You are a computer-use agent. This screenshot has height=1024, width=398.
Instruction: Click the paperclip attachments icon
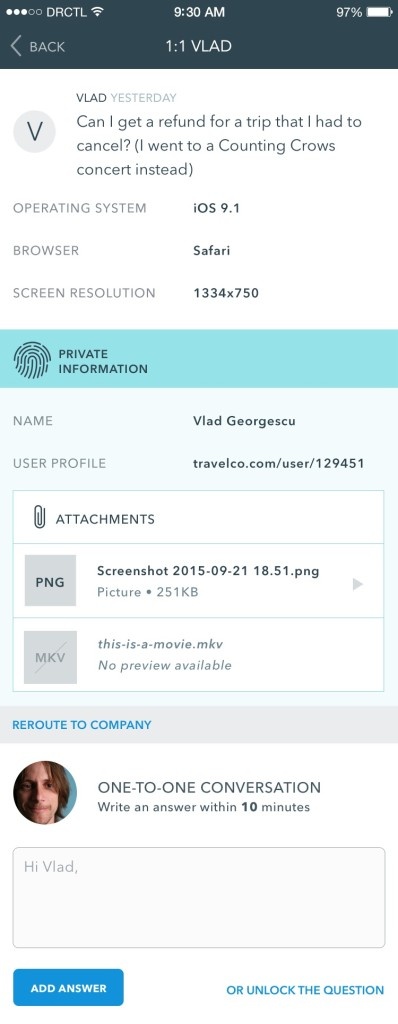(x=39, y=519)
